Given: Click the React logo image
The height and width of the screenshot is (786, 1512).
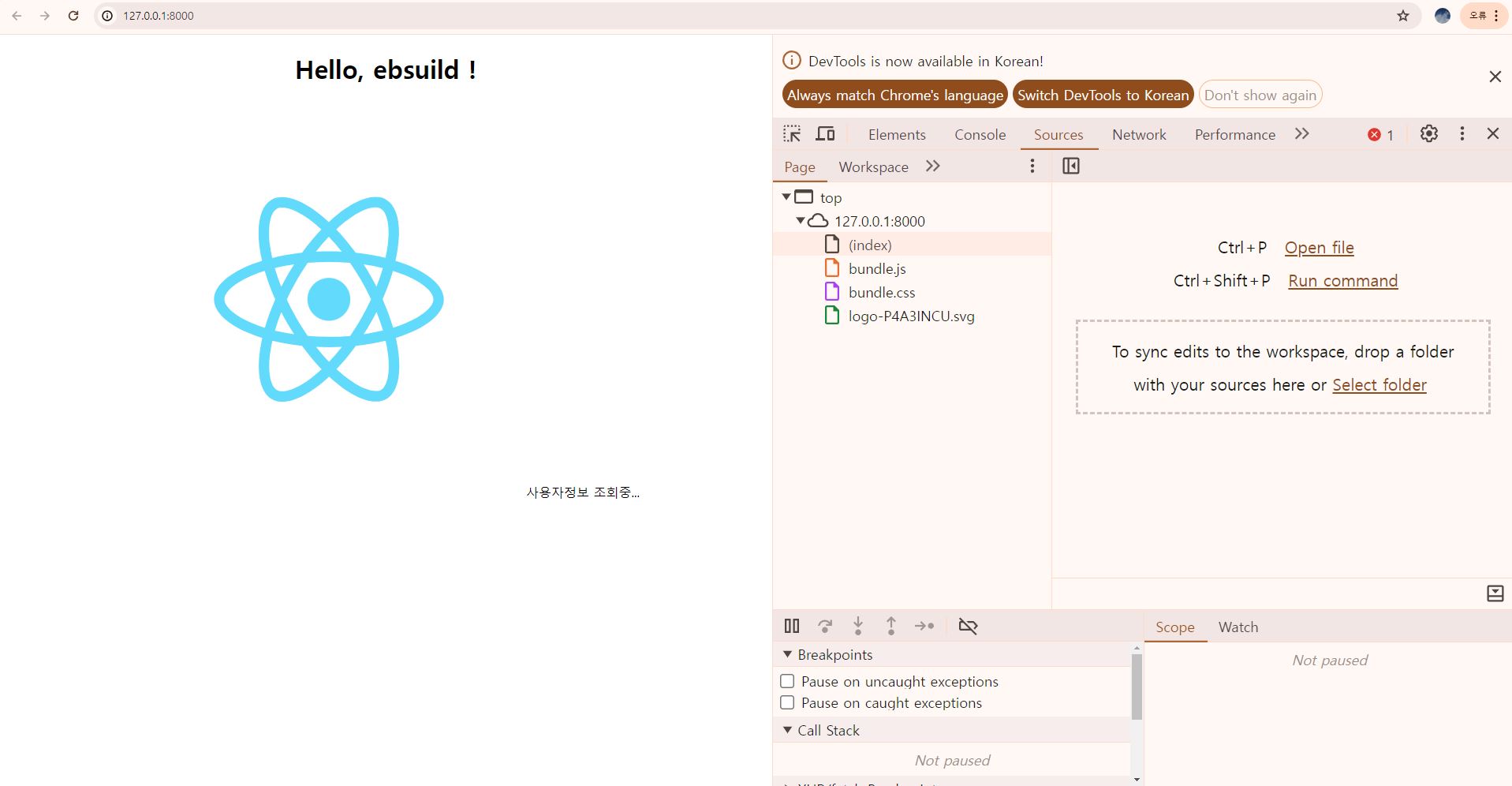Looking at the screenshot, I should 329,299.
